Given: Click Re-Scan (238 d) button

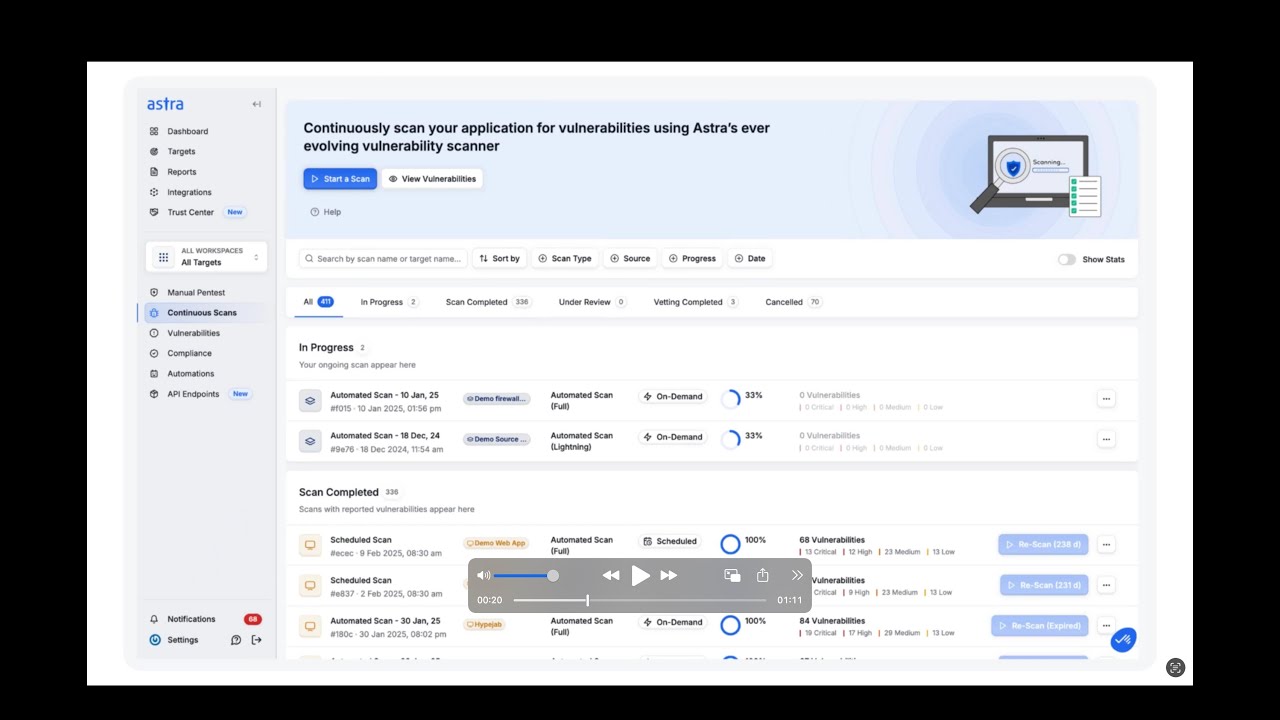Looking at the screenshot, I should [1043, 545].
